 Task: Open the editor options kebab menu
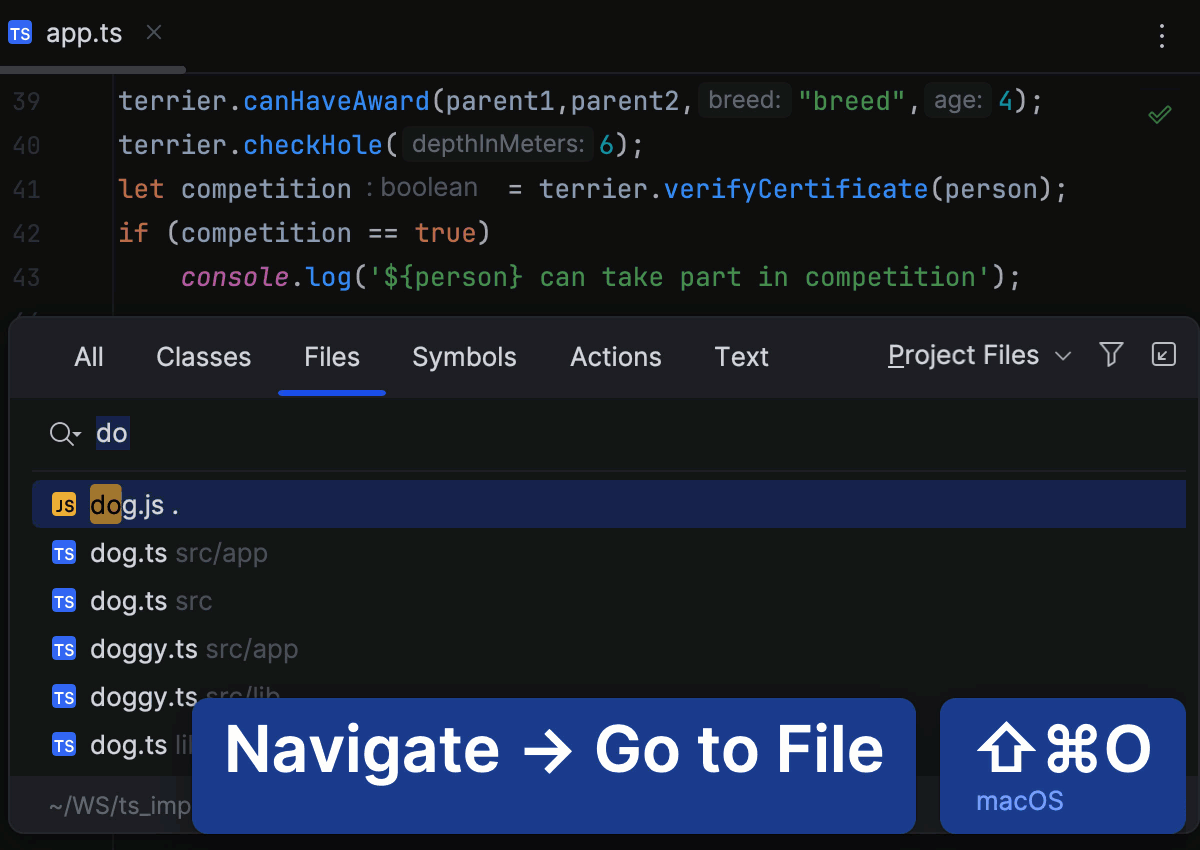[1161, 37]
